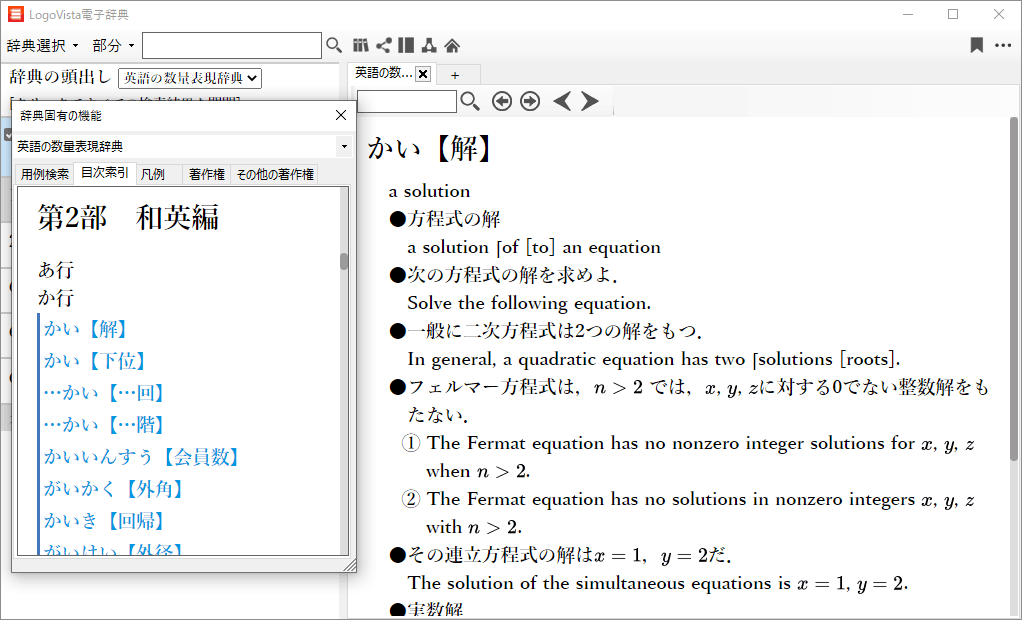Screen dimensions: 1022x620
Task: Open the 辞典選択 dropdown menu
Action: (43, 46)
